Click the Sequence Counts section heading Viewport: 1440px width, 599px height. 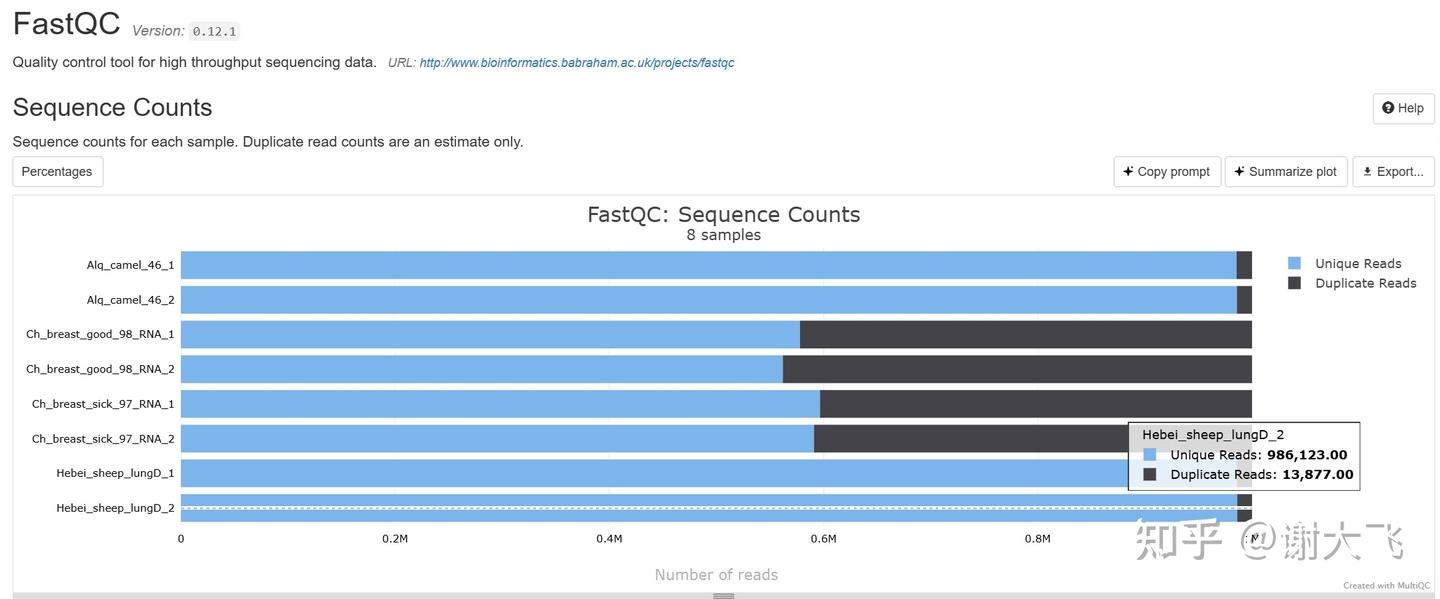click(112, 108)
